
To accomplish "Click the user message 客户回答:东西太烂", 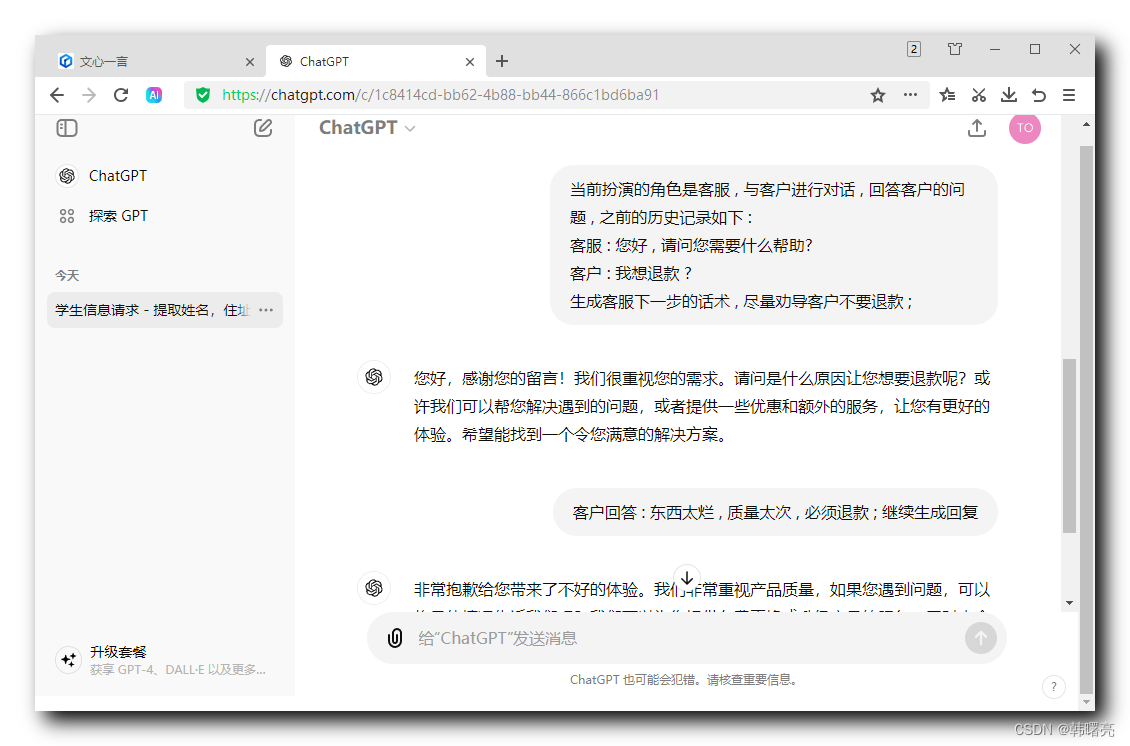I will click(x=775, y=512).
